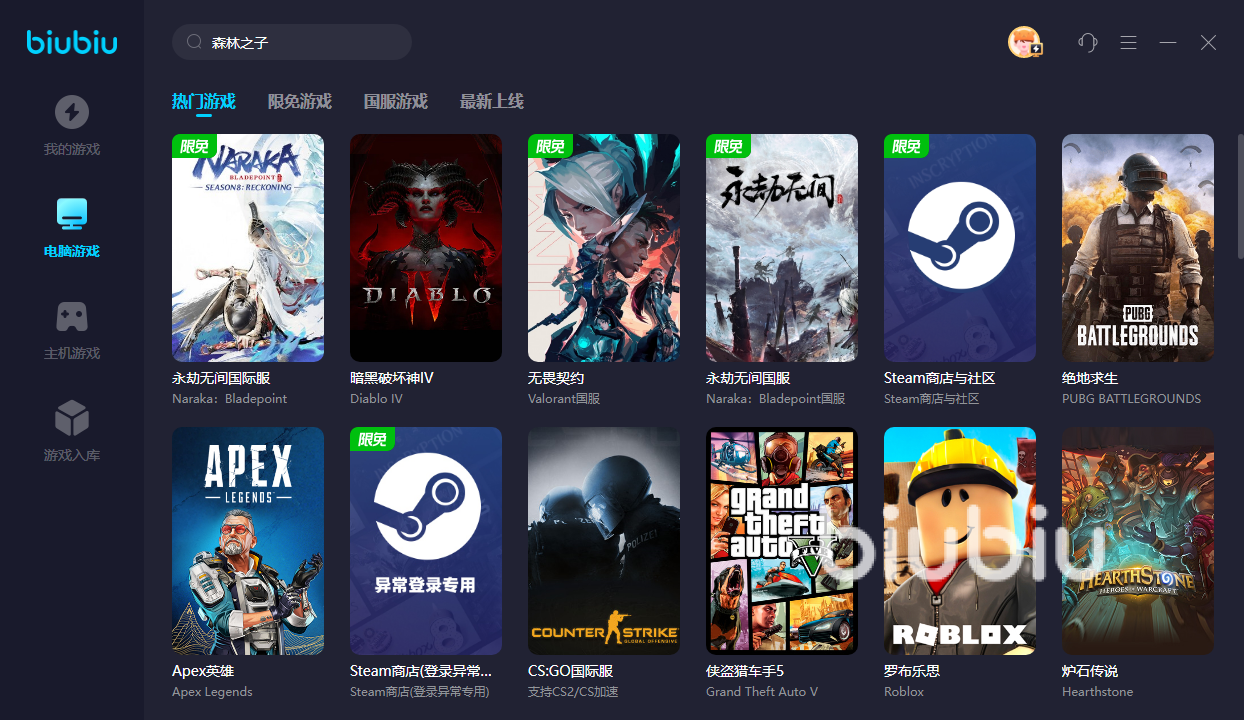This screenshot has width=1244, height=720.
Task: Choose the Grand Theft Auto V cover
Action: [x=782, y=541]
